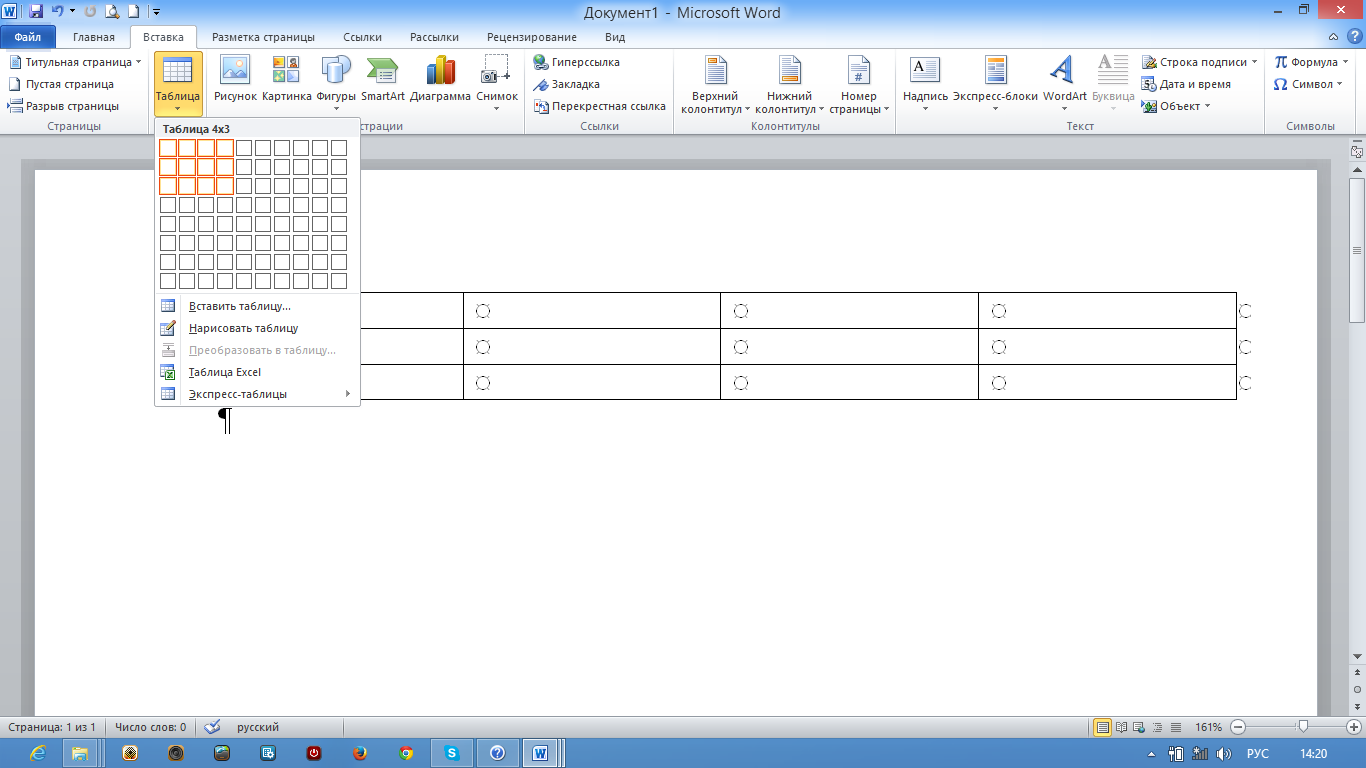
Task: Switch to the Главная tab
Action: click(x=93, y=37)
